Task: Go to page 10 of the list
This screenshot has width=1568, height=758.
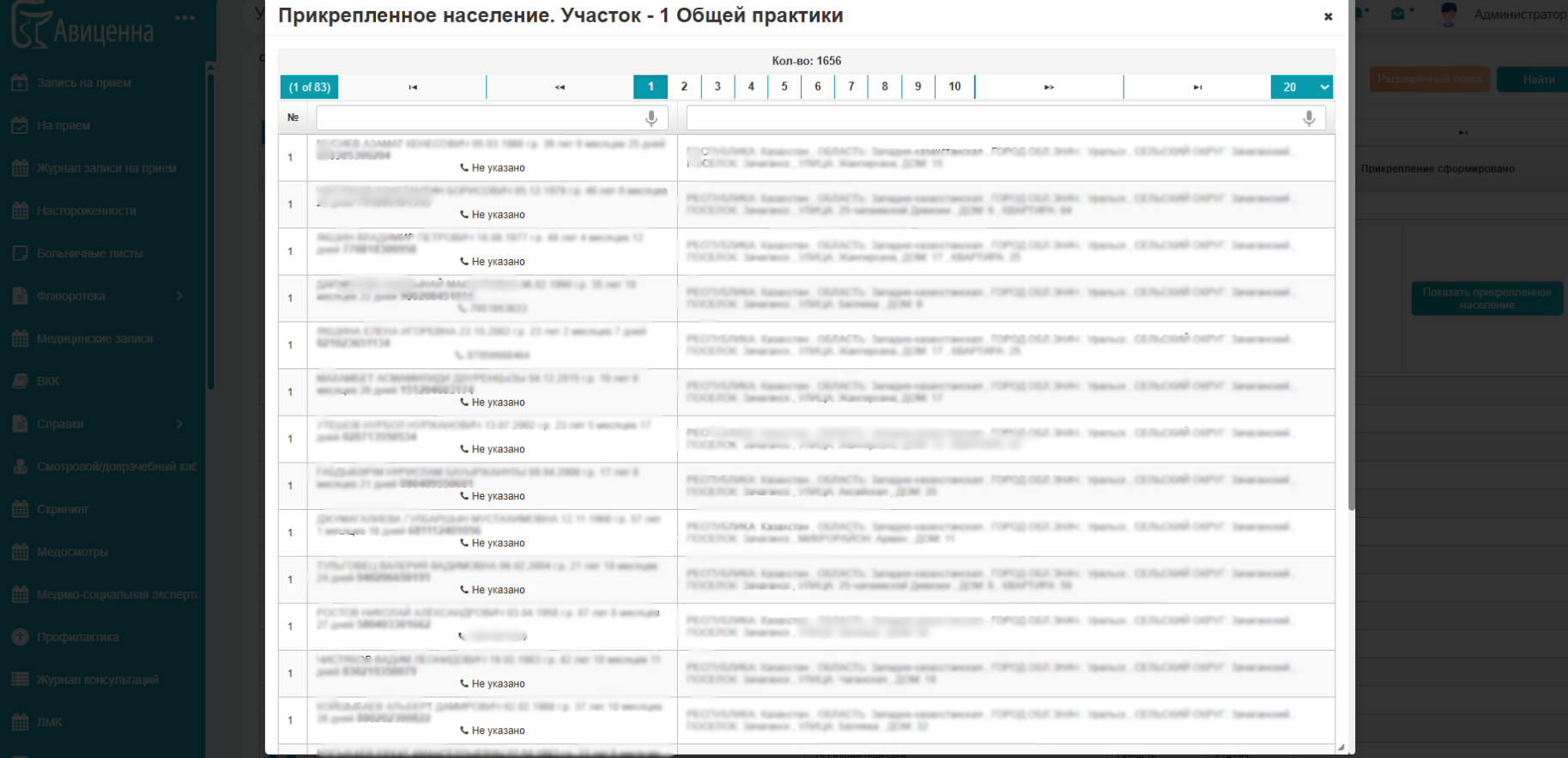Action: coord(954,87)
